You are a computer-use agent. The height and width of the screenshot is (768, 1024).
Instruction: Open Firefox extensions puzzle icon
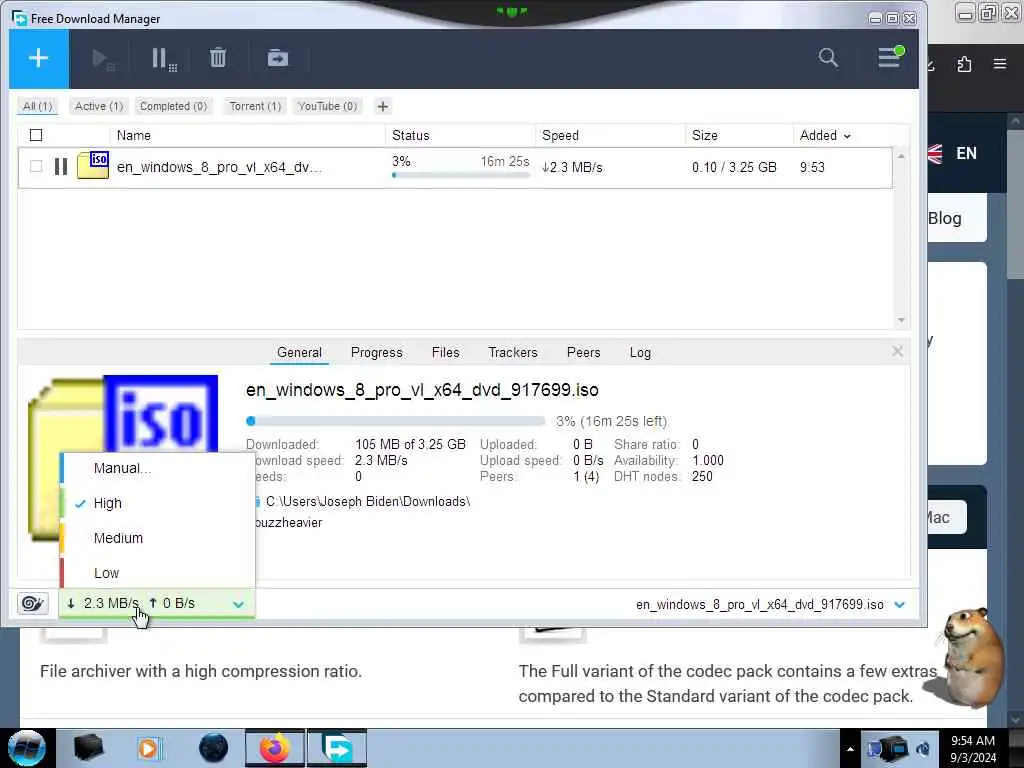964,64
